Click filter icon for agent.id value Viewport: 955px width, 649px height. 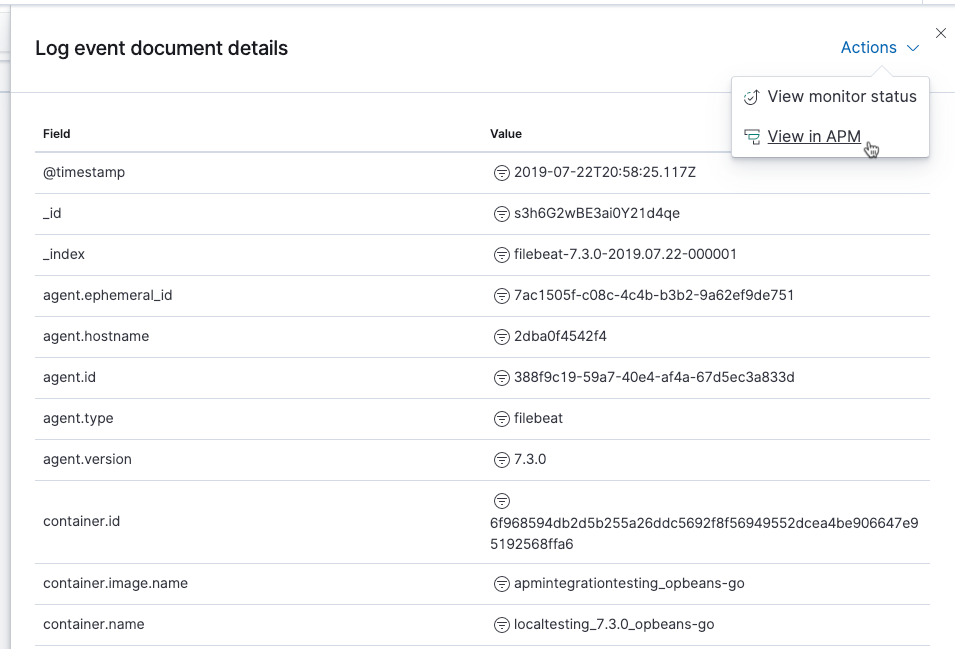(x=501, y=377)
